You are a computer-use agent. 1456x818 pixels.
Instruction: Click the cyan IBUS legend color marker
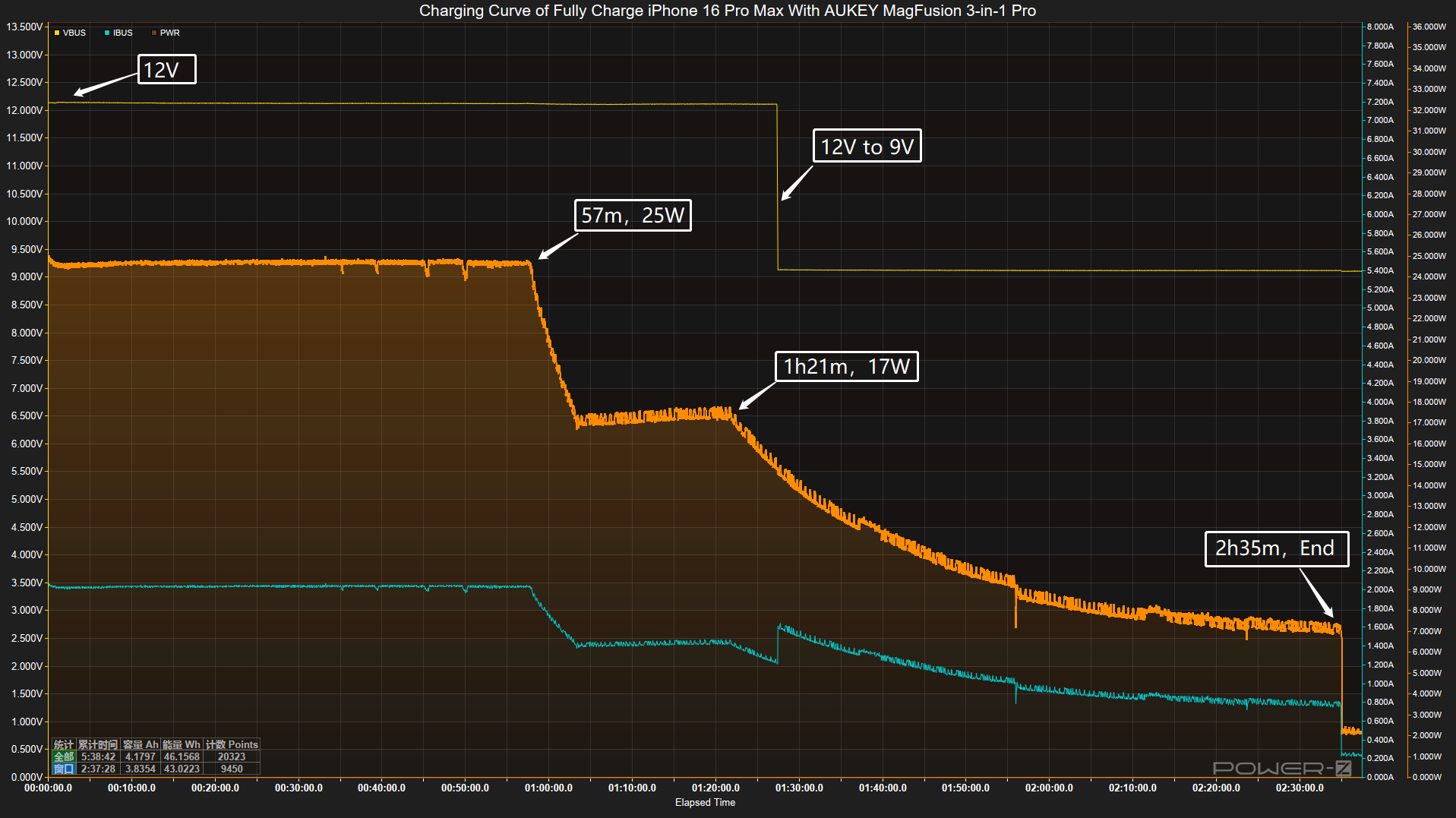pyautogui.click(x=107, y=33)
